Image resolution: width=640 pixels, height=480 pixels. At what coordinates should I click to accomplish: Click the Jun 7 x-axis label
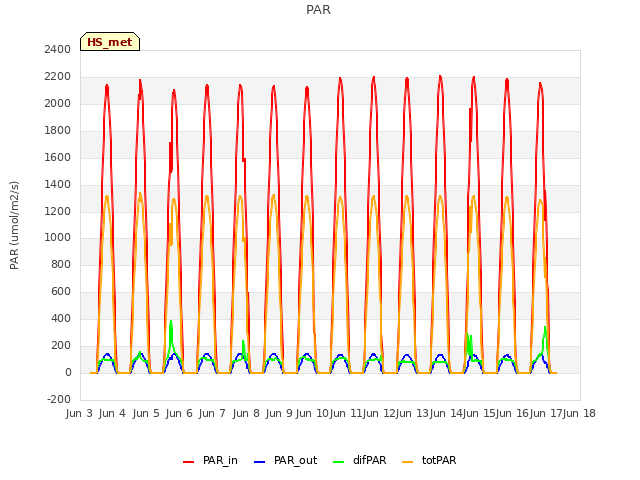coord(212,414)
